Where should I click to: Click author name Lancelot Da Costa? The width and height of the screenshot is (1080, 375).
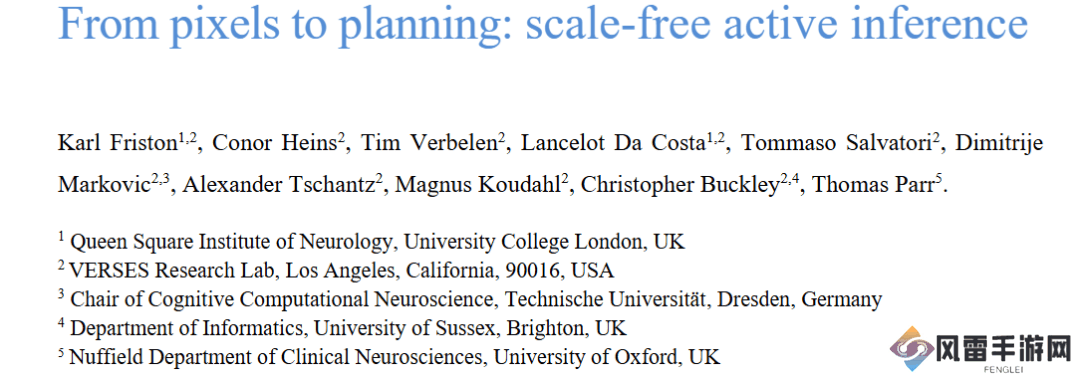pyautogui.click(x=613, y=144)
